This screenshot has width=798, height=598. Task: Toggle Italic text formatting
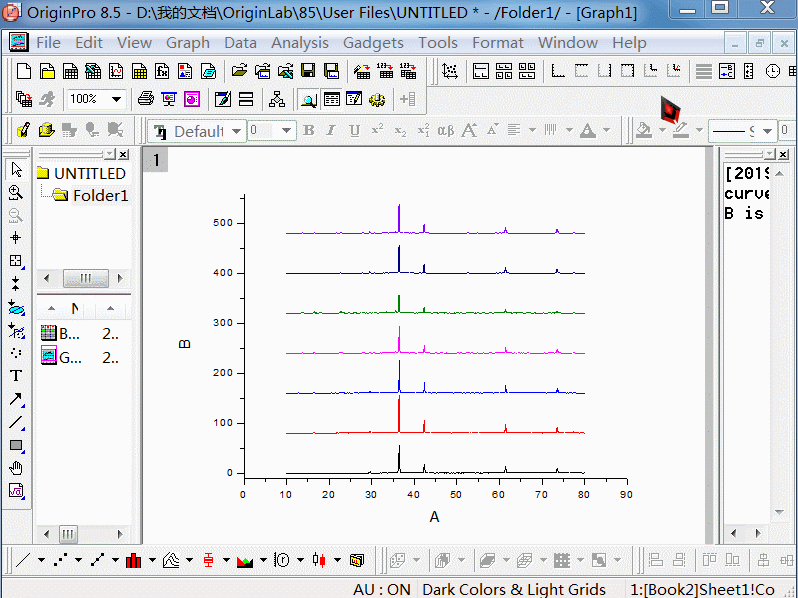(x=332, y=131)
